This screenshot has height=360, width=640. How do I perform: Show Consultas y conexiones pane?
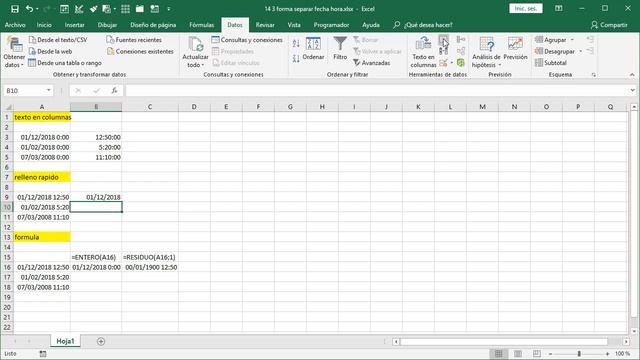point(247,40)
